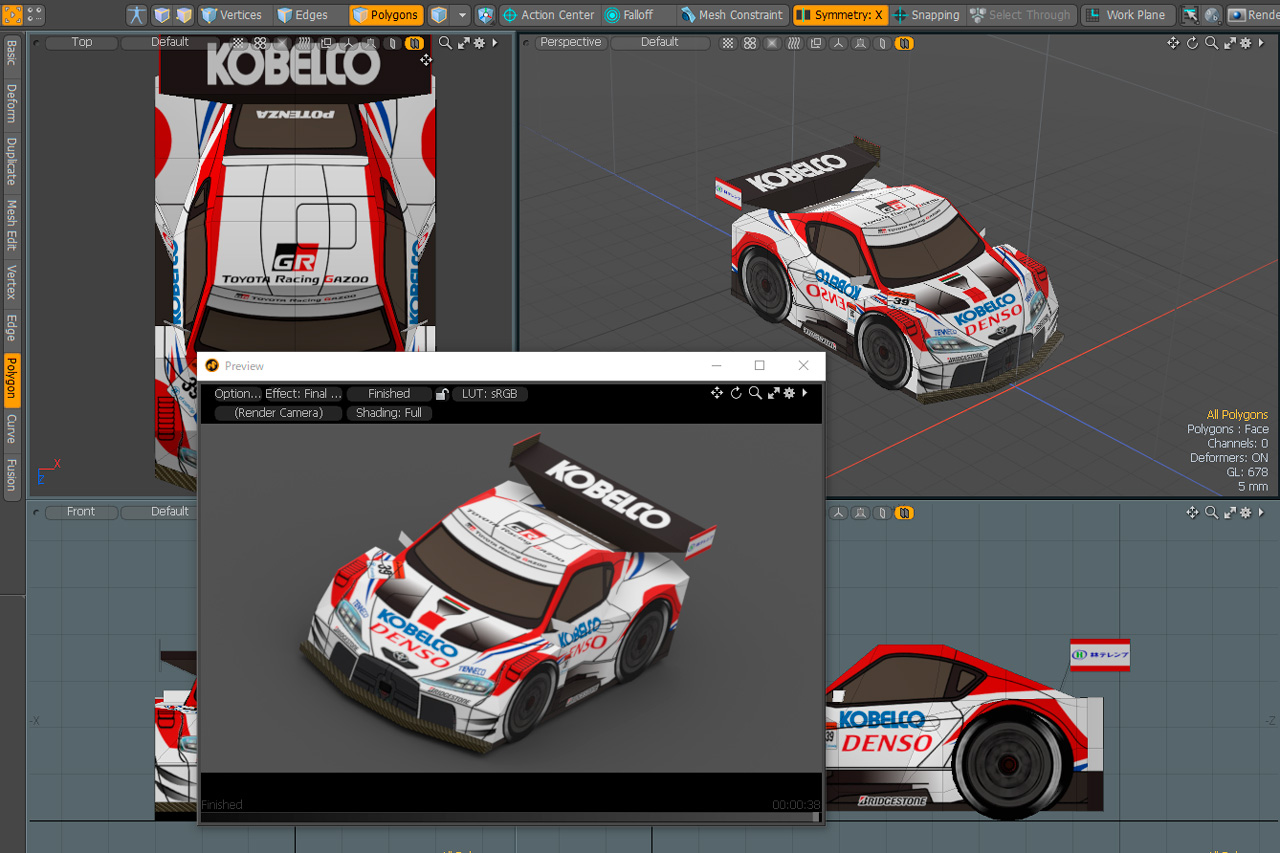Image resolution: width=1280 pixels, height=853 pixels.
Task: Open the Edge tab in sidebar
Action: (x=11, y=328)
